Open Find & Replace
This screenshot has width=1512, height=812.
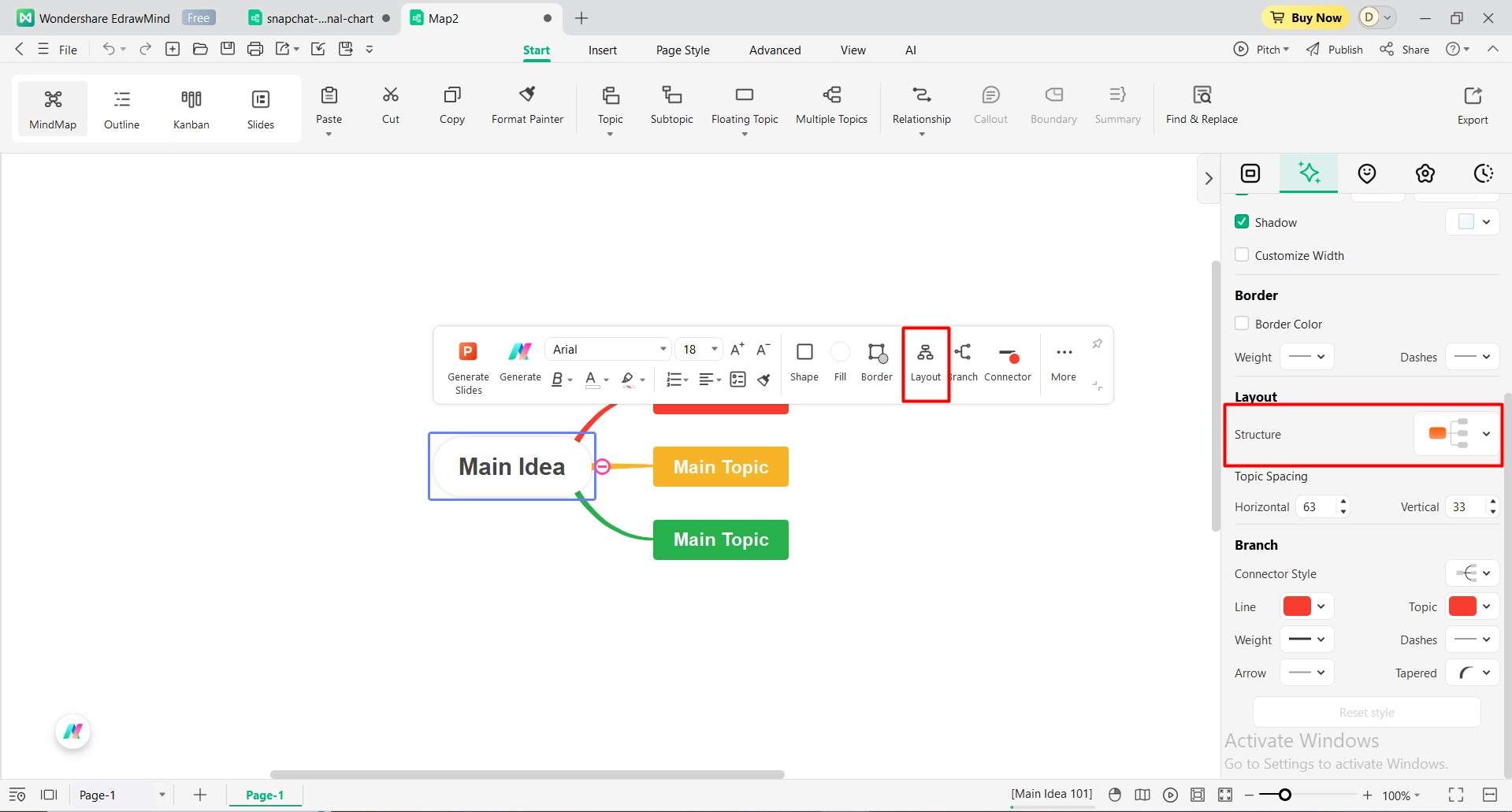pyautogui.click(x=1201, y=103)
